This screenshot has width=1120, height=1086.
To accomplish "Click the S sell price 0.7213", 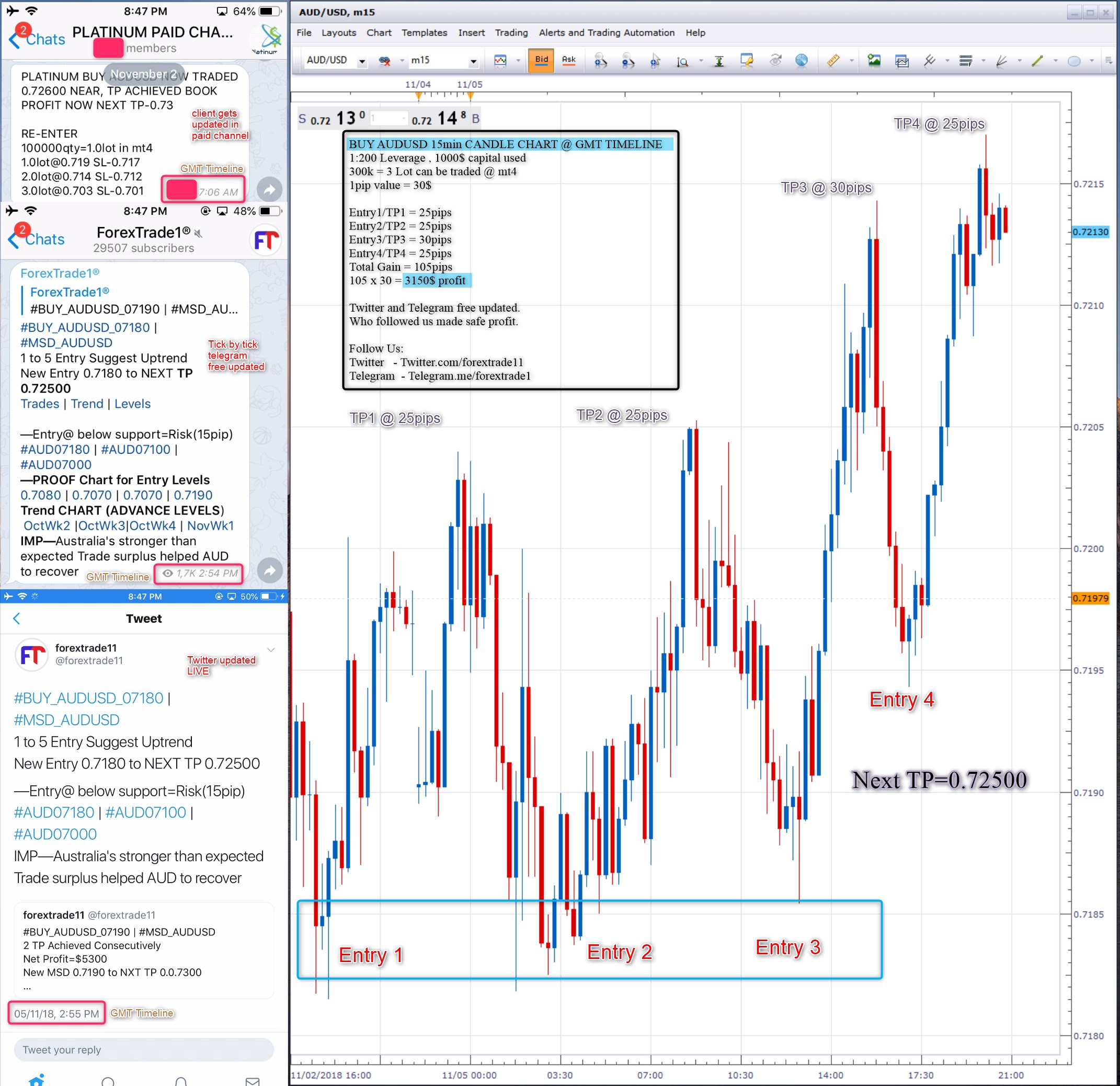I will click(x=332, y=118).
